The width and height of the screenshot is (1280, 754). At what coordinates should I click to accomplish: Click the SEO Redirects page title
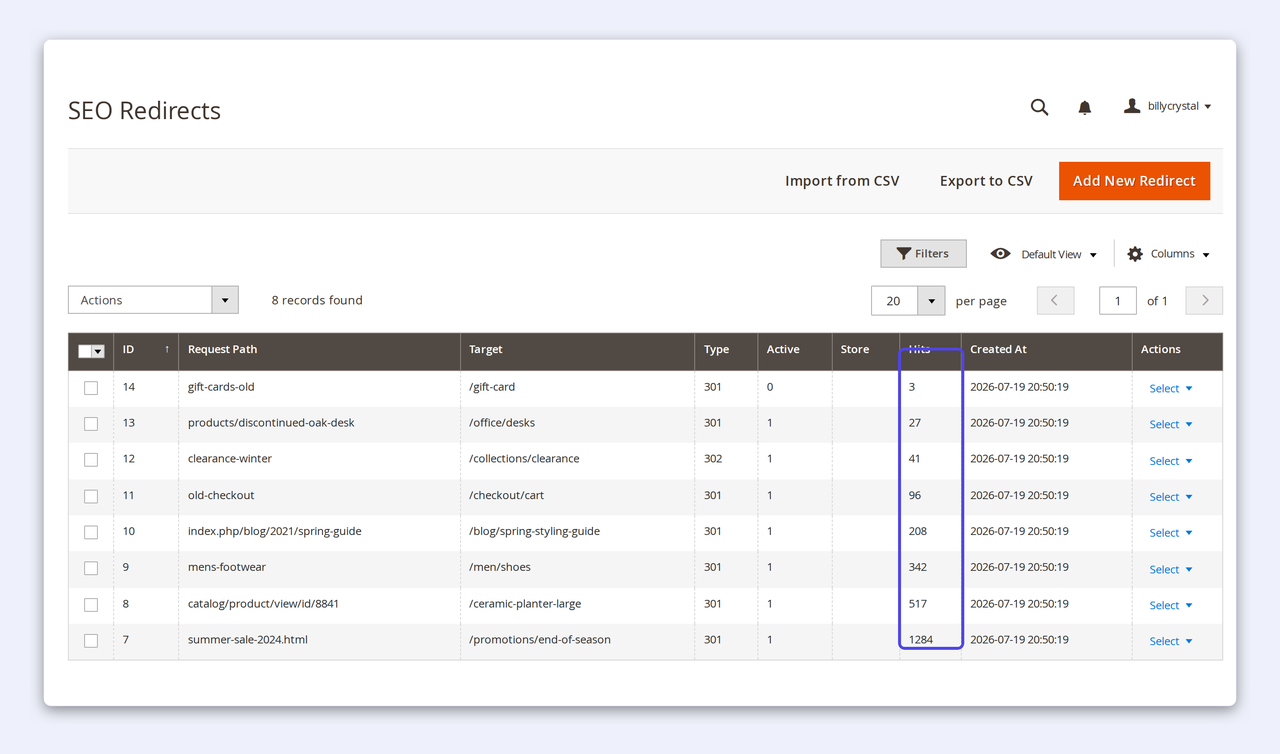point(144,110)
